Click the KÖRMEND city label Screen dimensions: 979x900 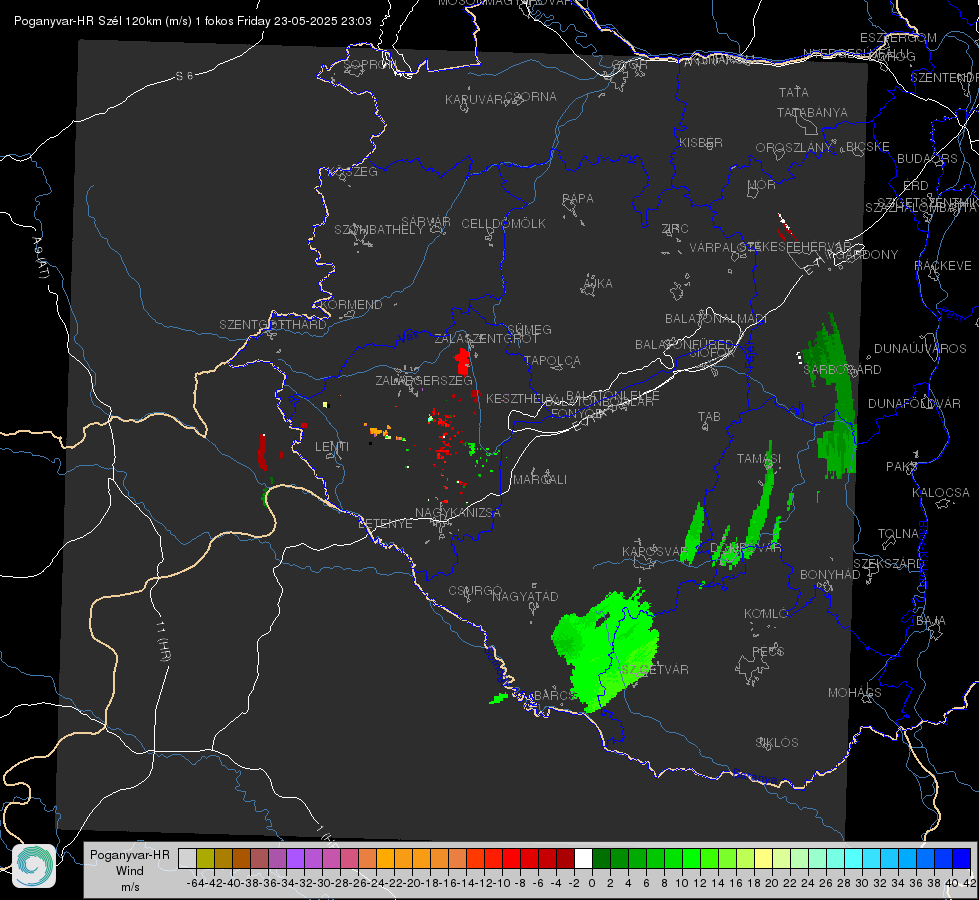click(350, 305)
